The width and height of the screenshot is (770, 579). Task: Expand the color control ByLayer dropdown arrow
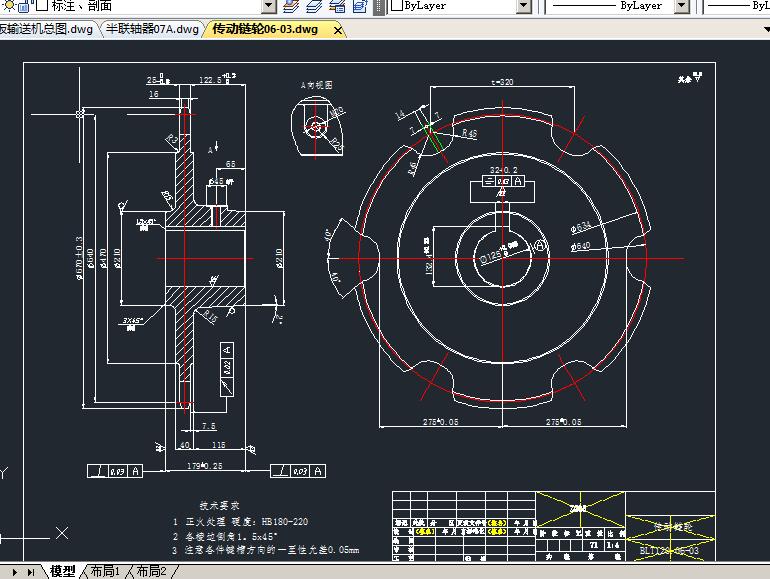coord(524,6)
